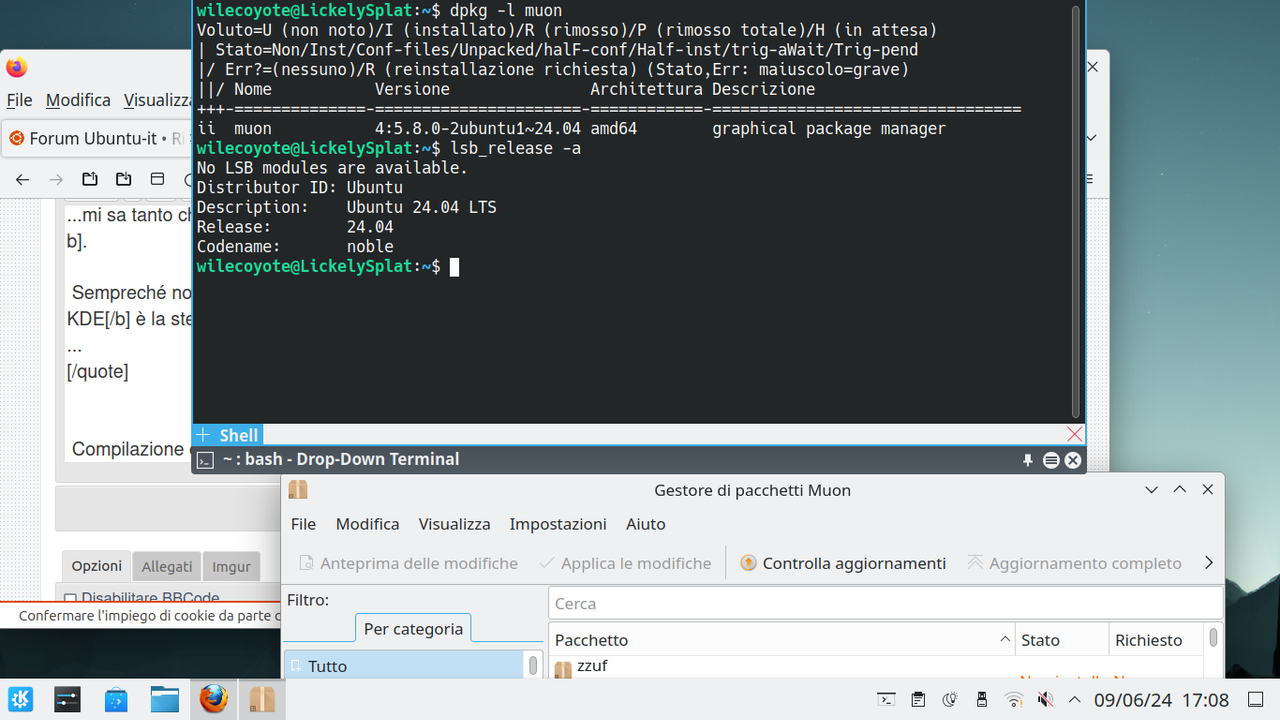Switch to Muon via taskbar icon
This screenshot has width=1280, height=720.
point(262,699)
